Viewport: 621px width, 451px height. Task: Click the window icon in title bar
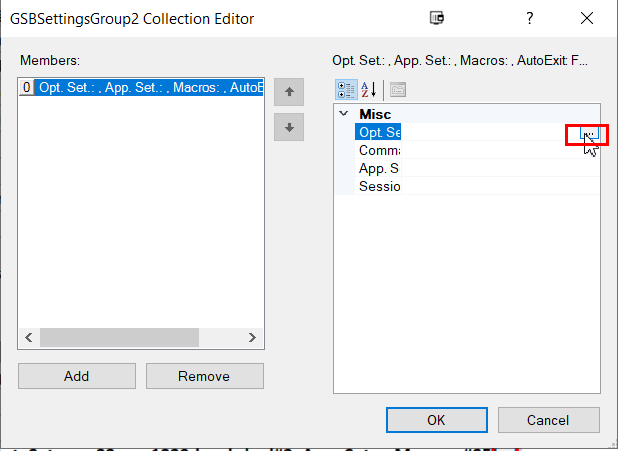tap(436, 19)
